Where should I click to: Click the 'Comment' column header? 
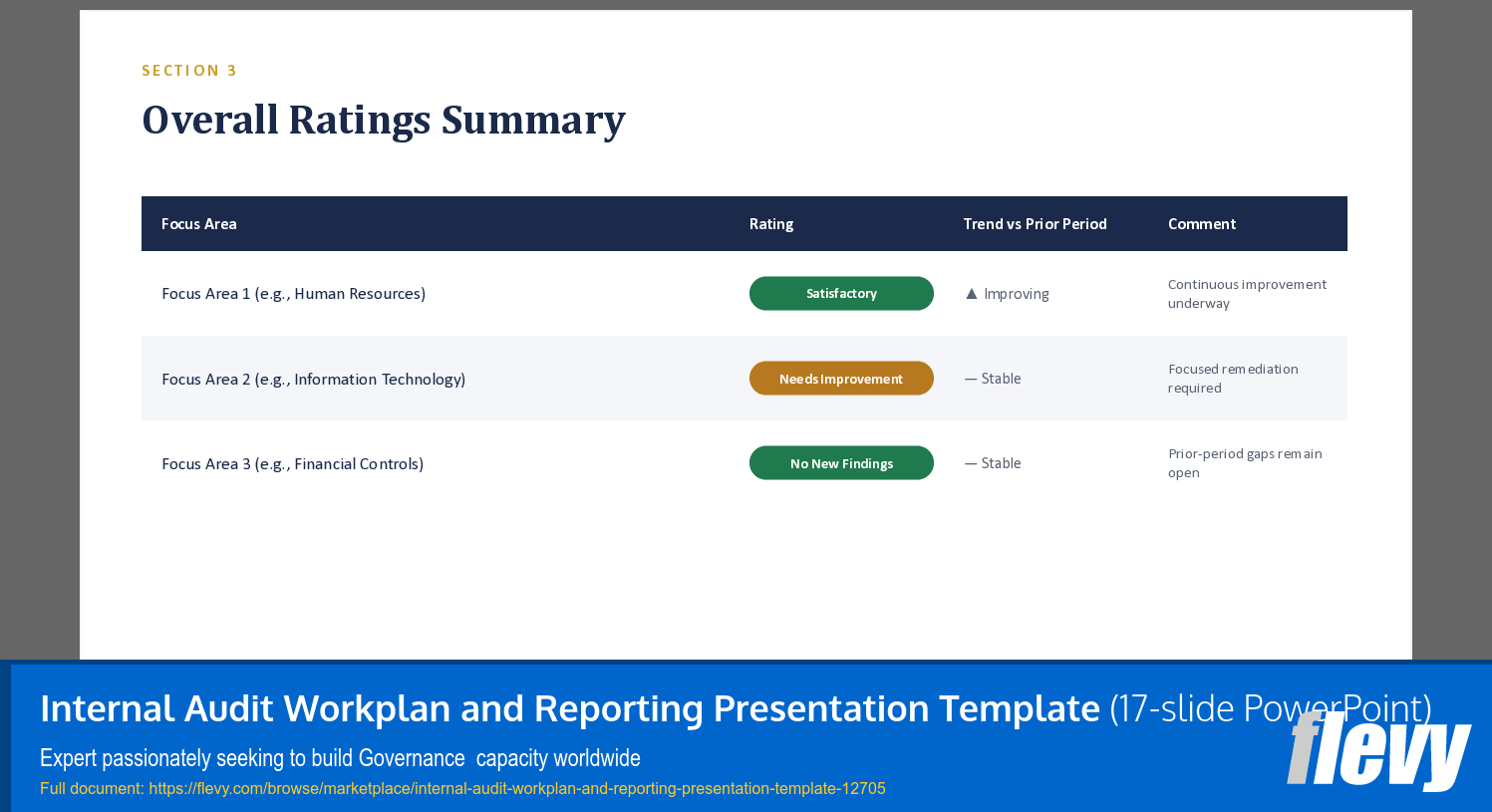coord(1202,224)
